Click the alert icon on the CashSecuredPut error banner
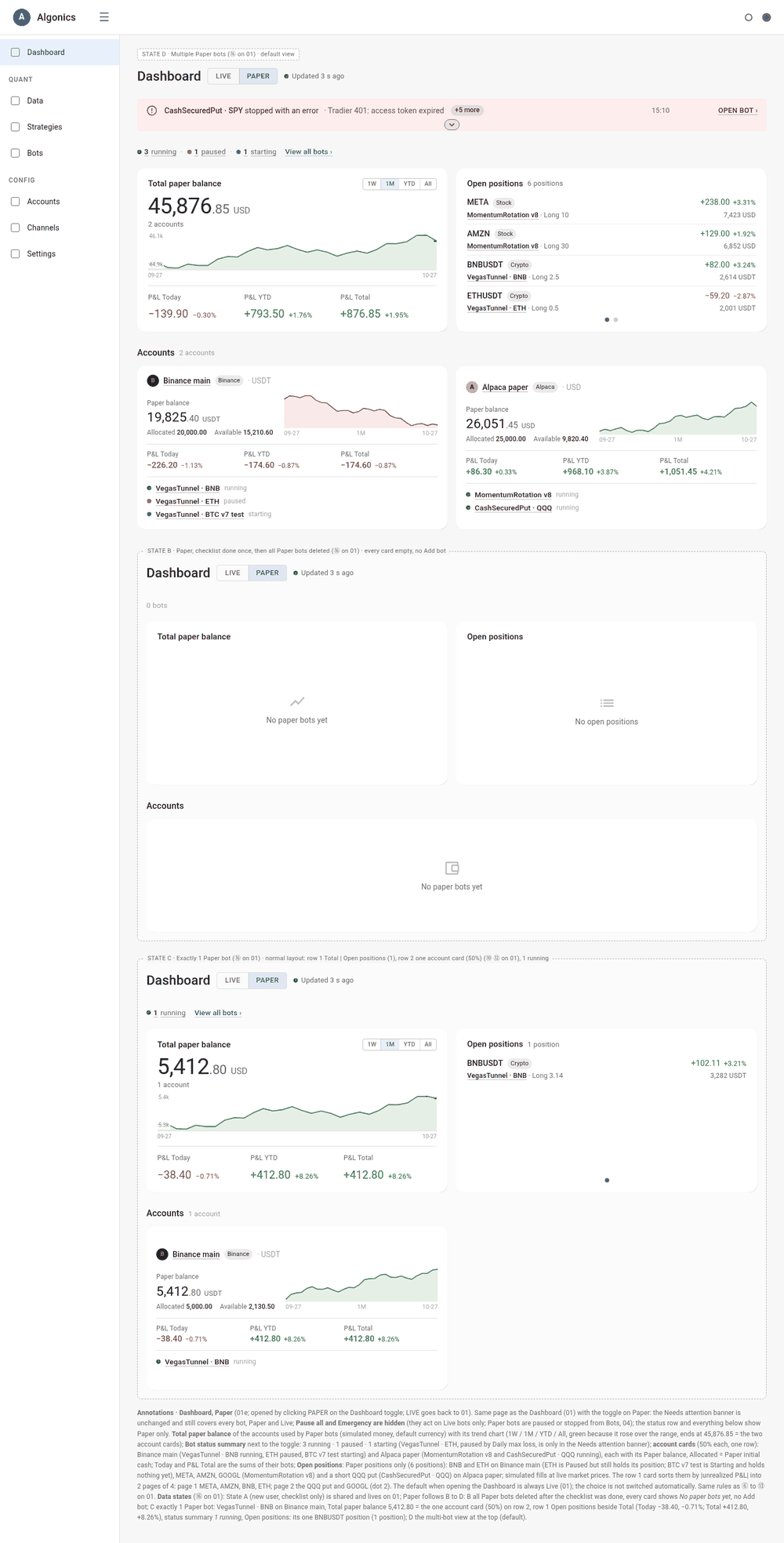The width and height of the screenshot is (784, 1543). 152,111
